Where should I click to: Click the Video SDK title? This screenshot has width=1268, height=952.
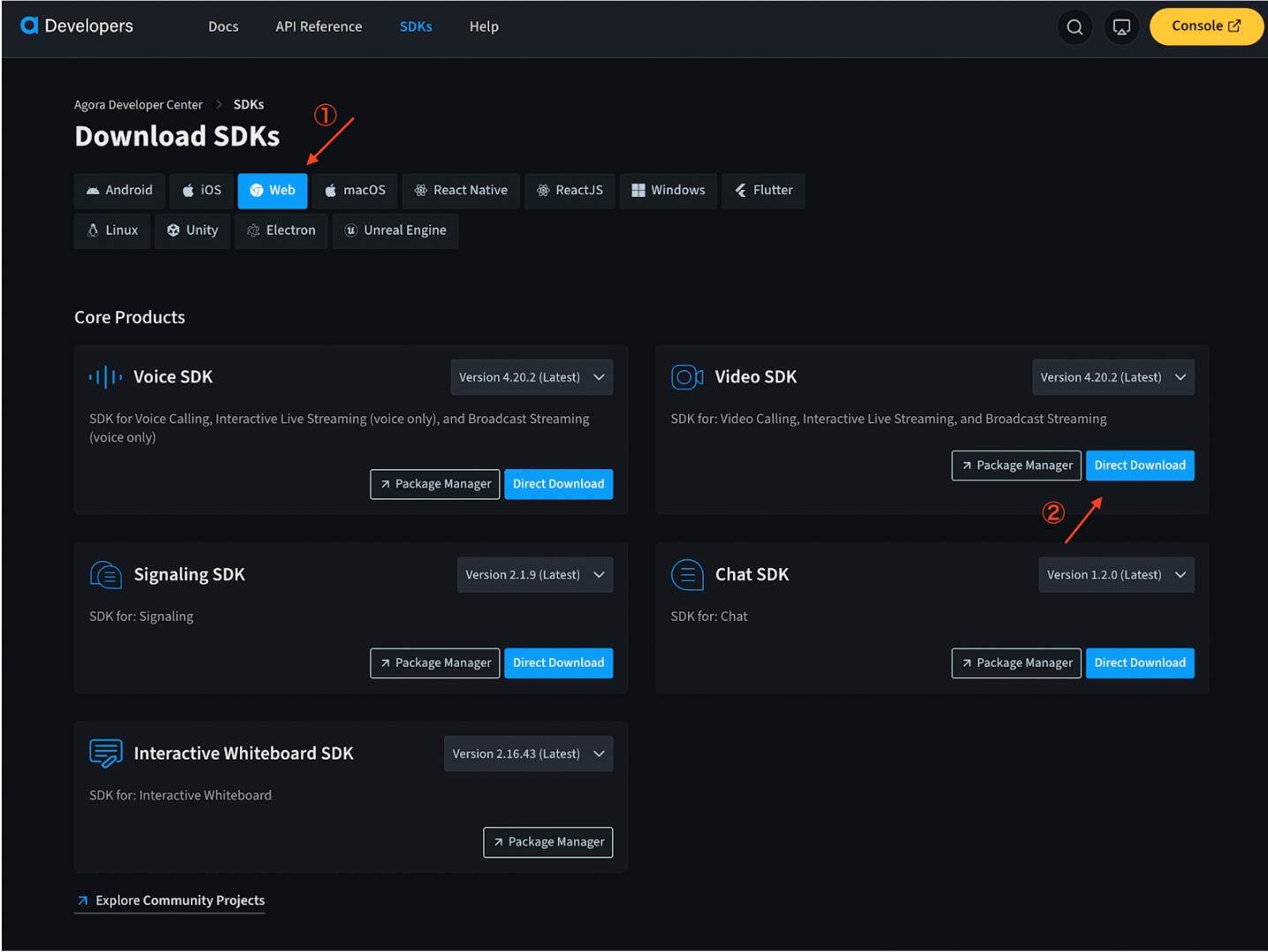[x=756, y=377]
